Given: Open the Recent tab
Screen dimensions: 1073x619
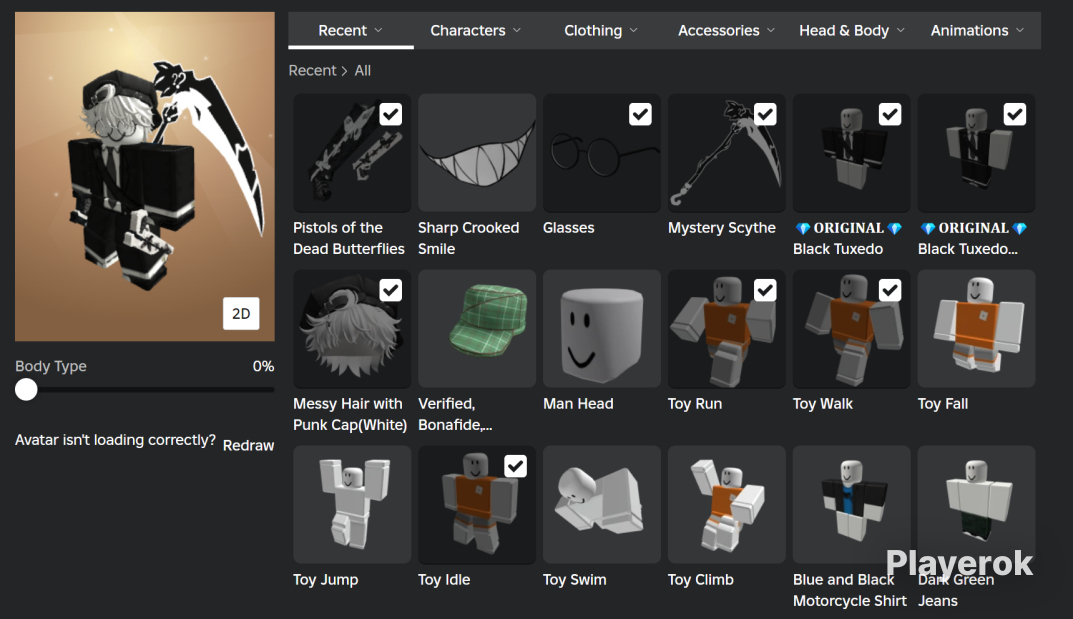Looking at the screenshot, I should (350, 30).
